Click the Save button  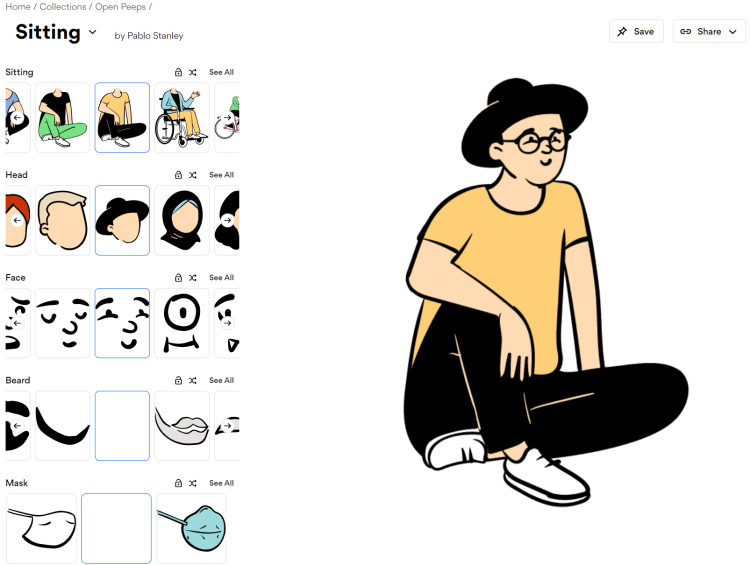(636, 32)
